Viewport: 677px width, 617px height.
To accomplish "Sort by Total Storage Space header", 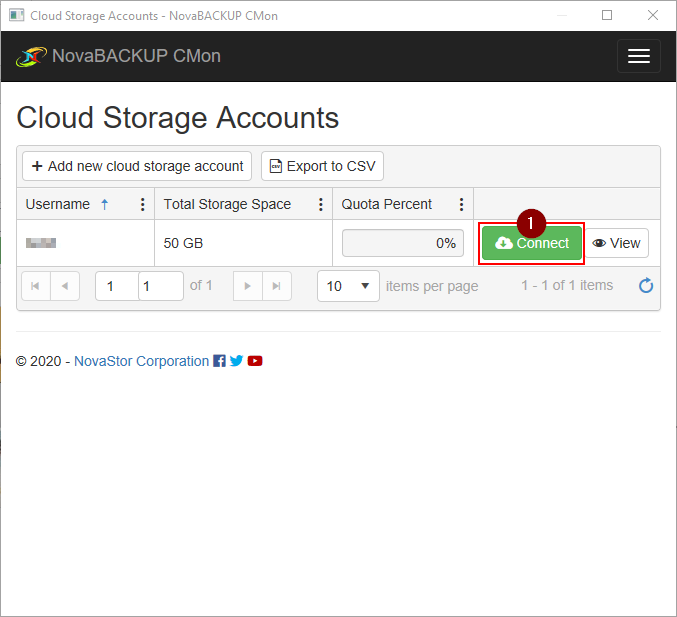I will click(227, 204).
